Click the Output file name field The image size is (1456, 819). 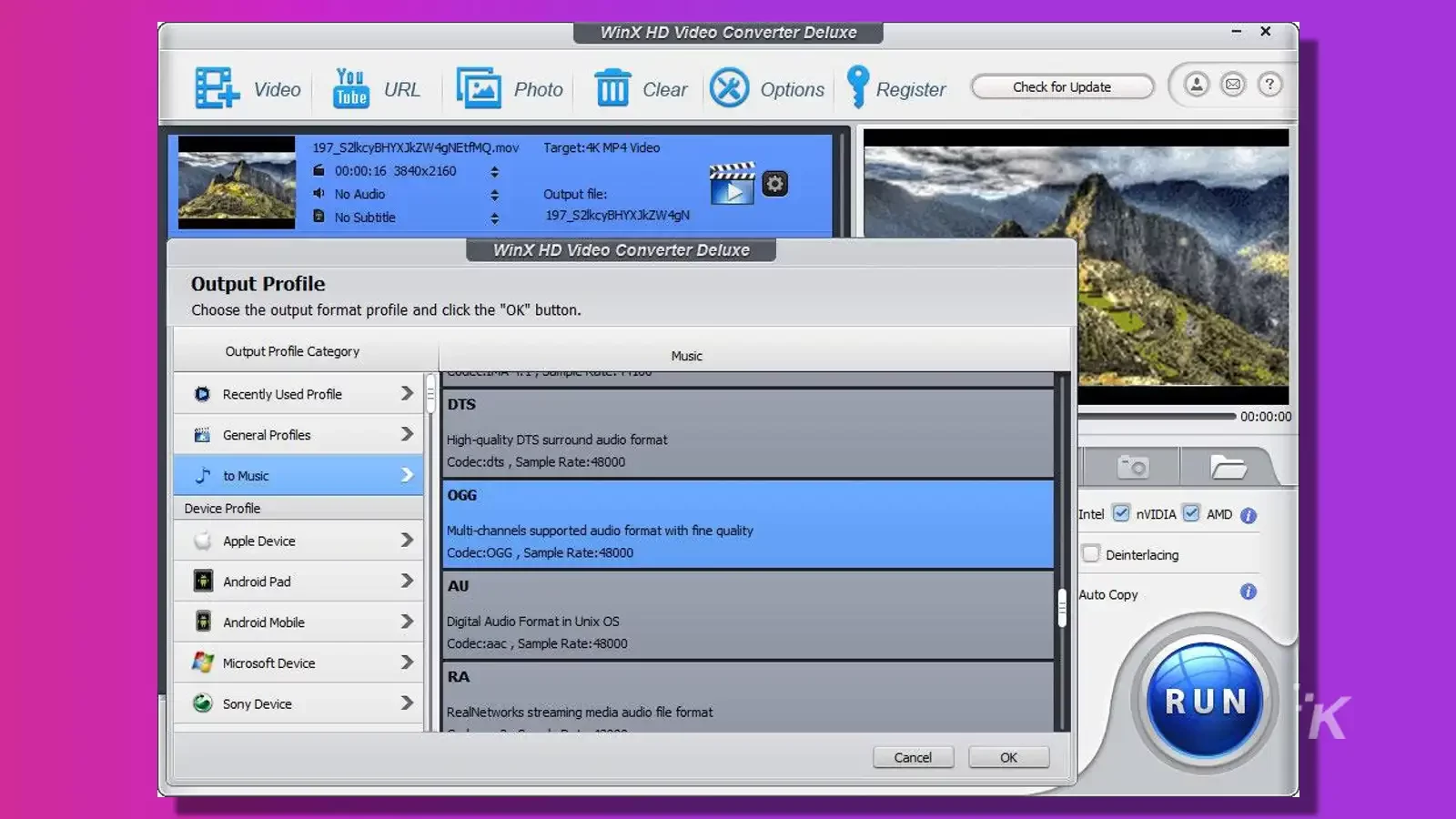pyautogui.click(x=617, y=216)
